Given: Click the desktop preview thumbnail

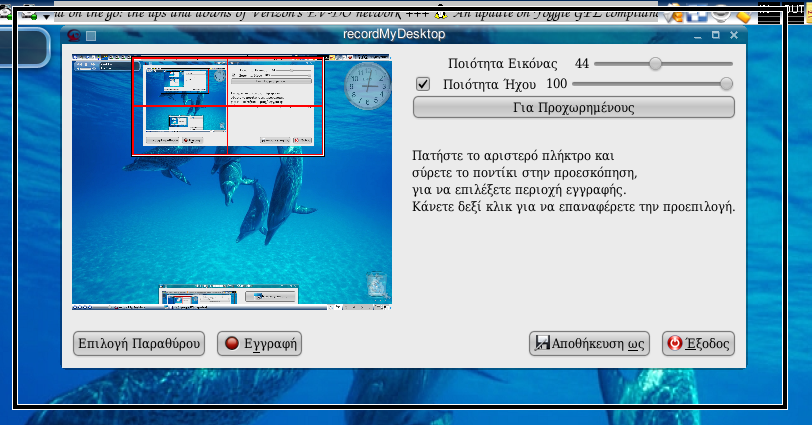Looking at the screenshot, I should pyautogui.click(x=232, y=182).
